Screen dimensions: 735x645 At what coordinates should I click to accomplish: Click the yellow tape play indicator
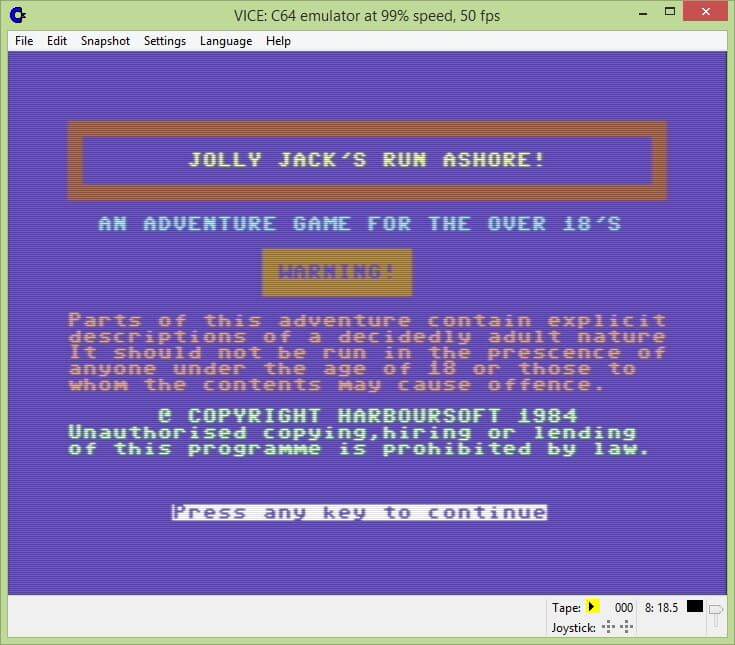click(592, 607)
